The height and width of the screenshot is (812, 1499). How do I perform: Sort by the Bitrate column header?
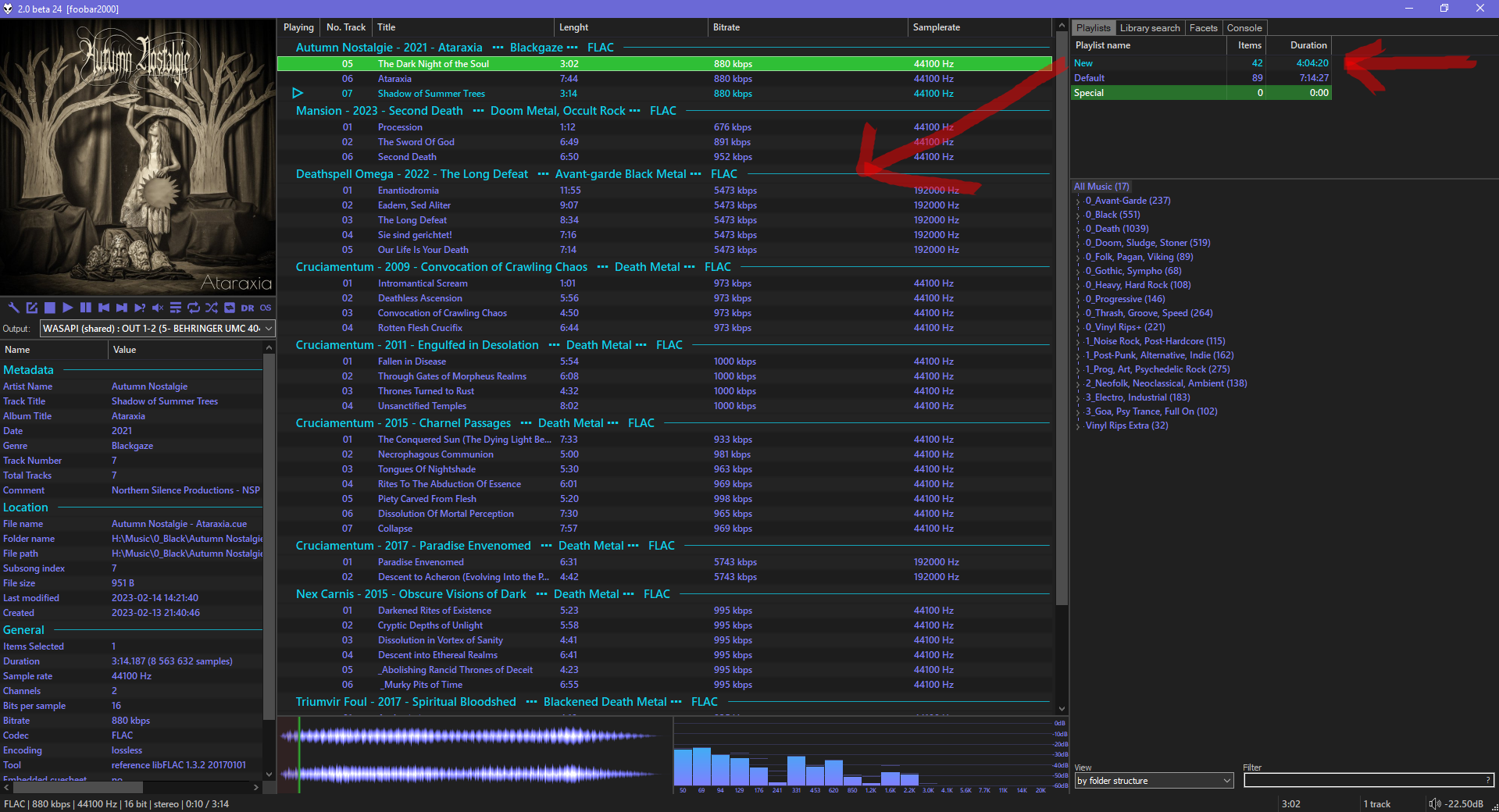click(726, 27)
